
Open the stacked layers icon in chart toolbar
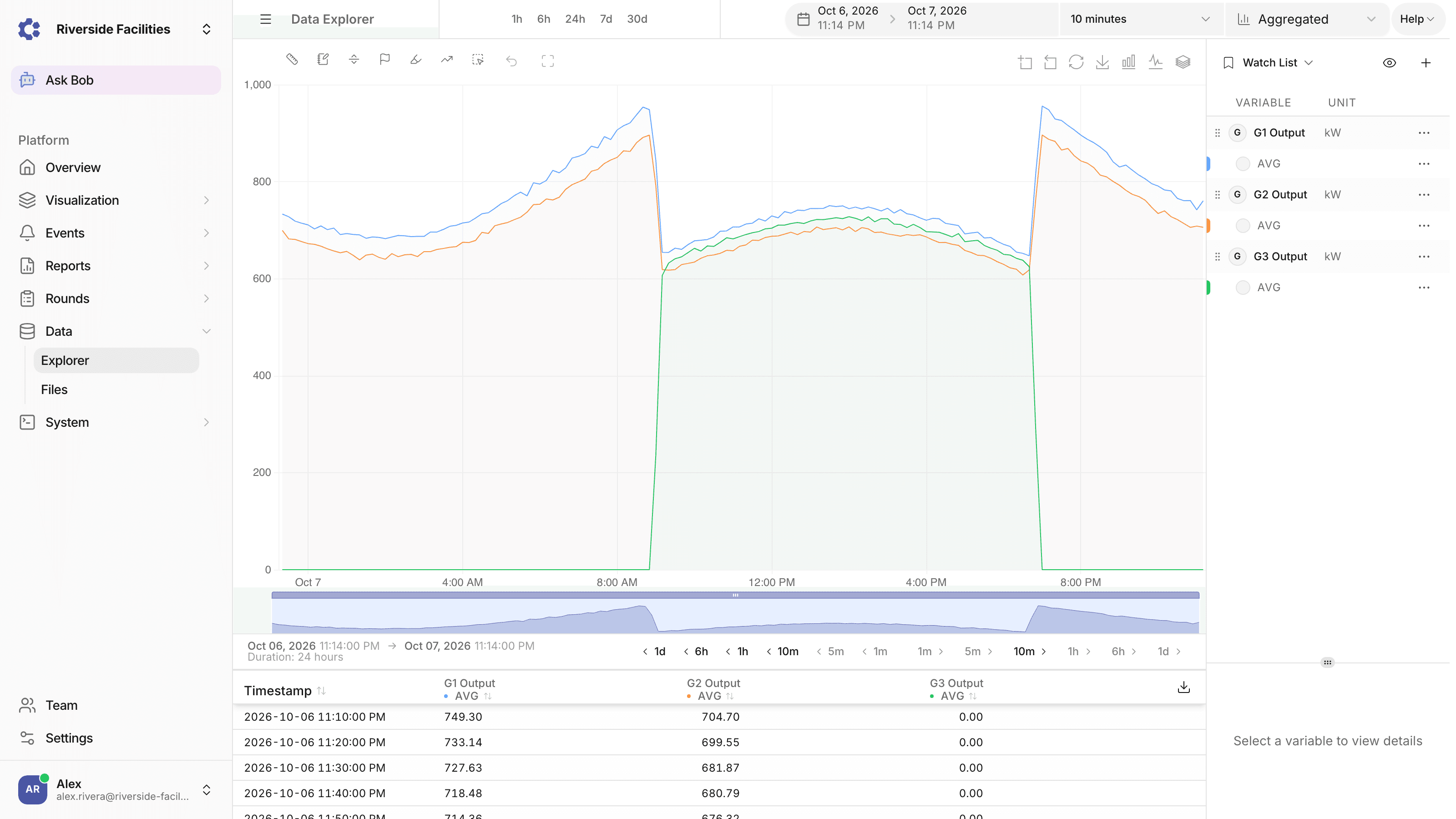(1183, 62)
